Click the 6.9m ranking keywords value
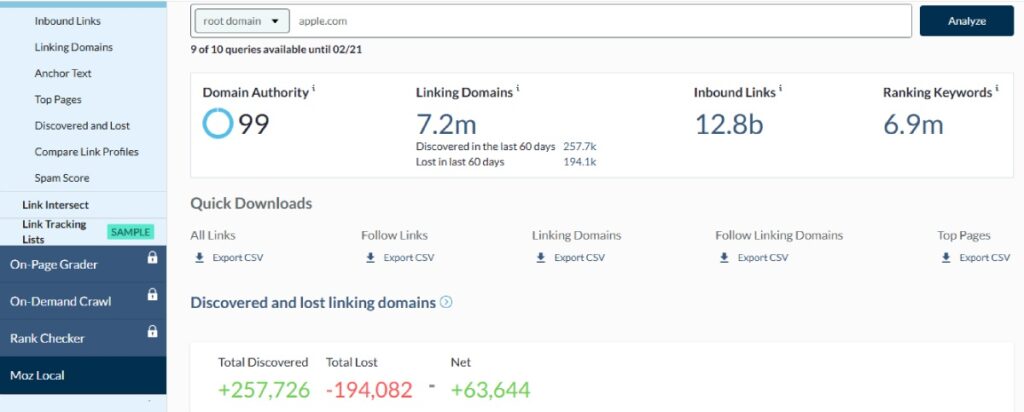1024x412 pixels. 913,124
